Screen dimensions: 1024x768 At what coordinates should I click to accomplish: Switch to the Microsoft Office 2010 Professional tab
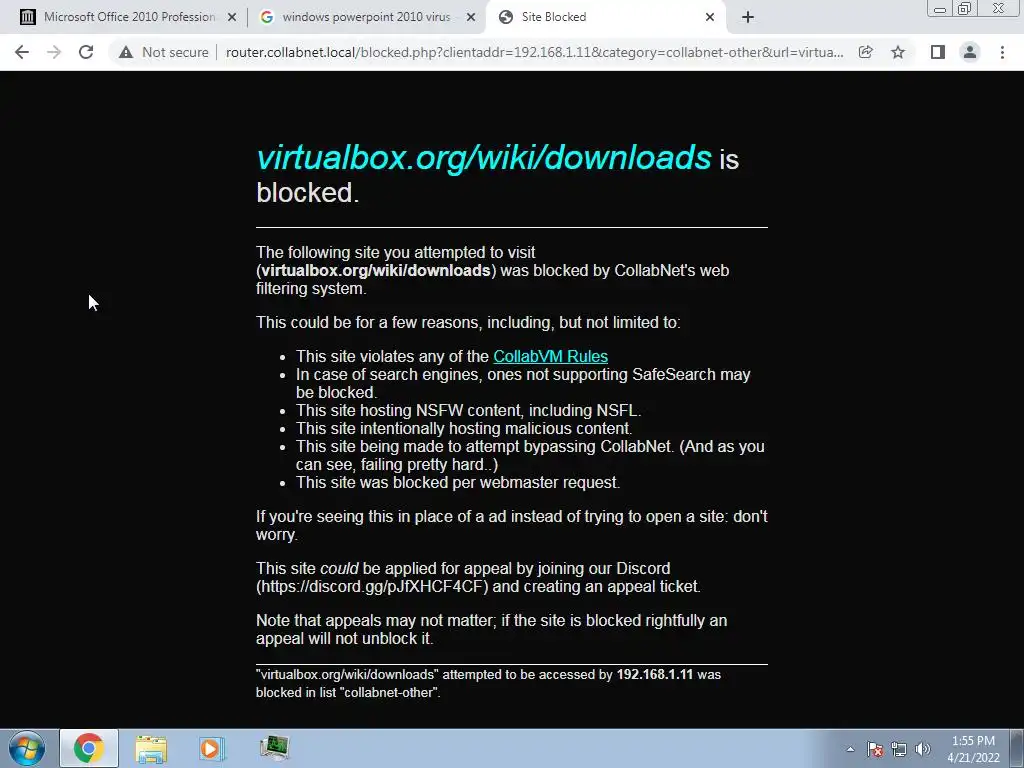click(129, 17)
